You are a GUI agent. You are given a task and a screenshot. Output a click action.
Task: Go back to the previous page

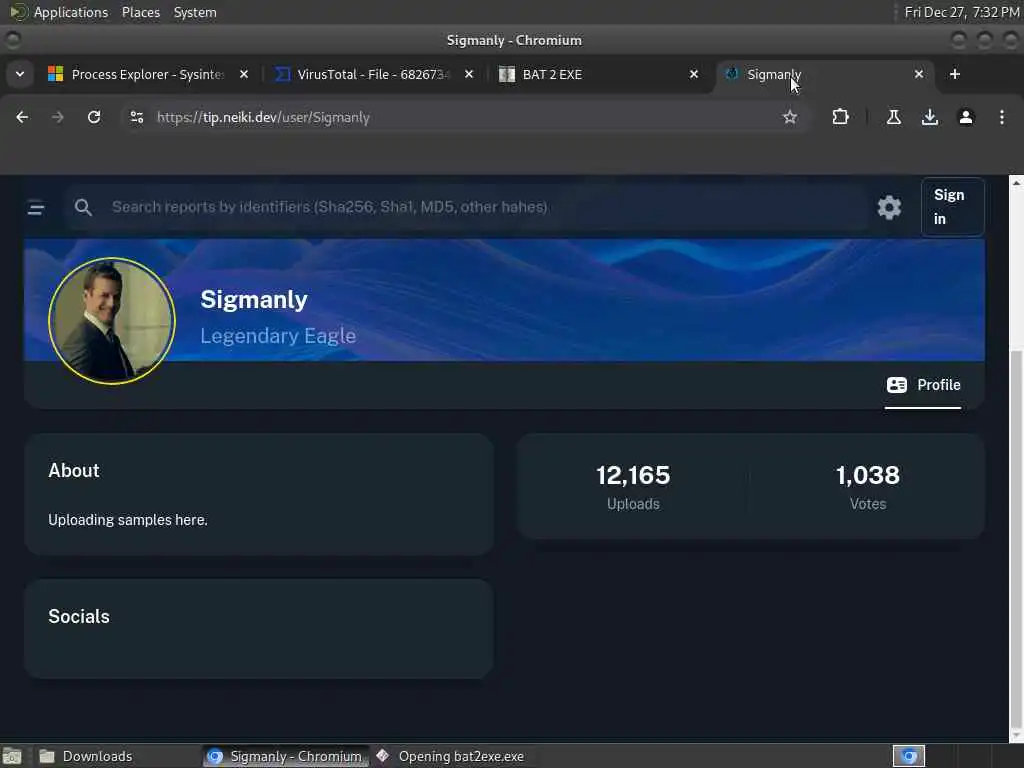(x=22, y=117)
